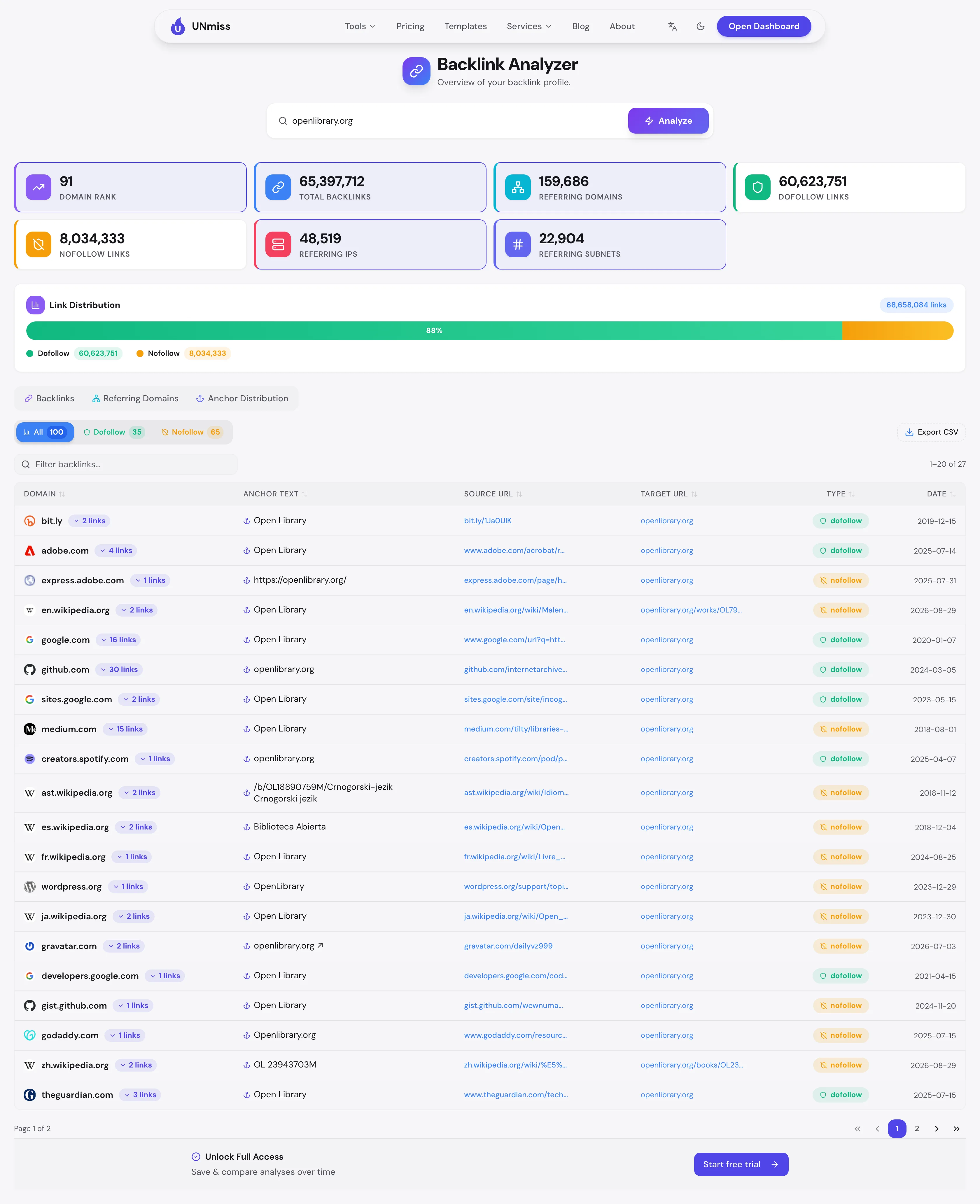This screenshot has width=980, height=1204.
Task: Click the Unlock Full Access check icon
Action: pos(196,1156)
